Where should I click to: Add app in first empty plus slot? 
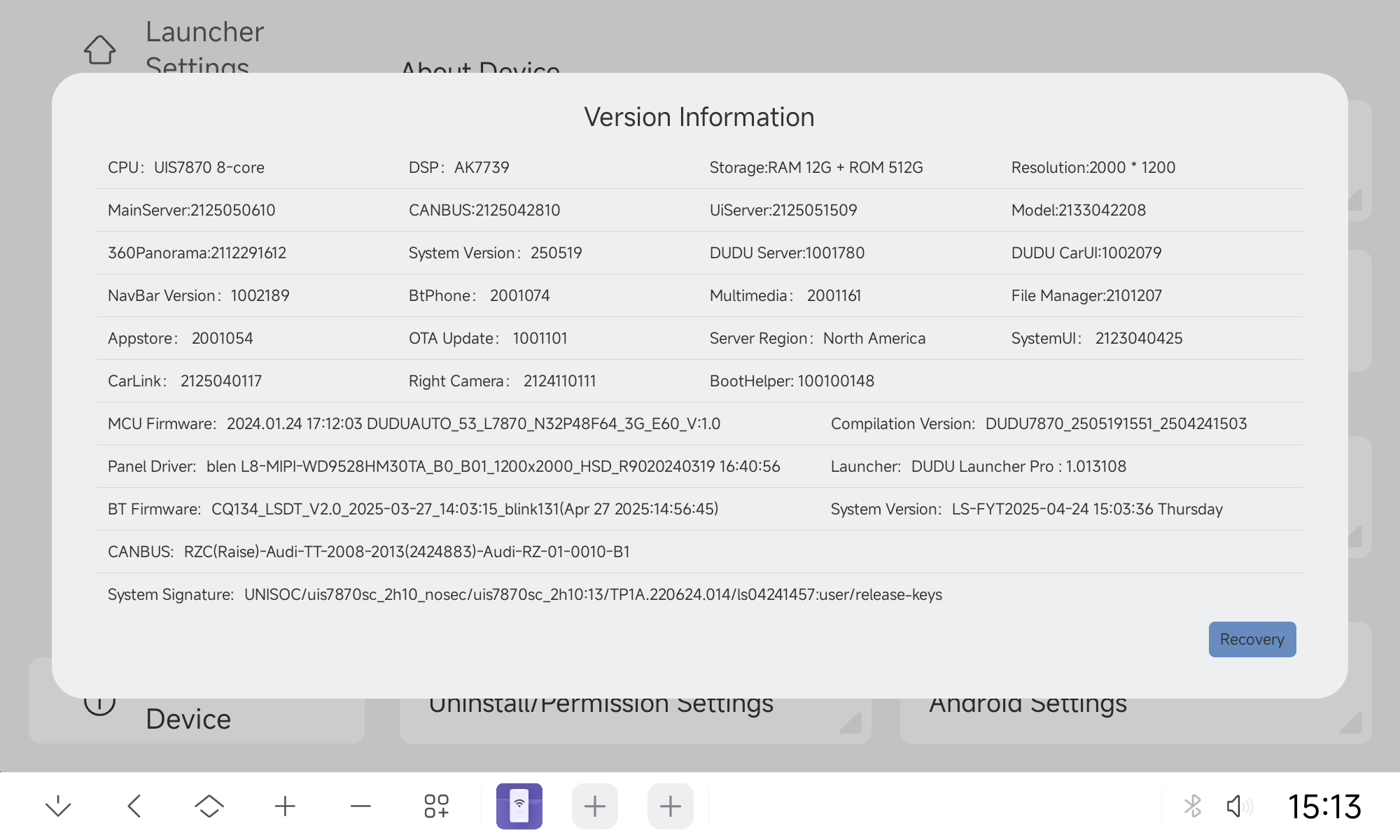point(594,806)
